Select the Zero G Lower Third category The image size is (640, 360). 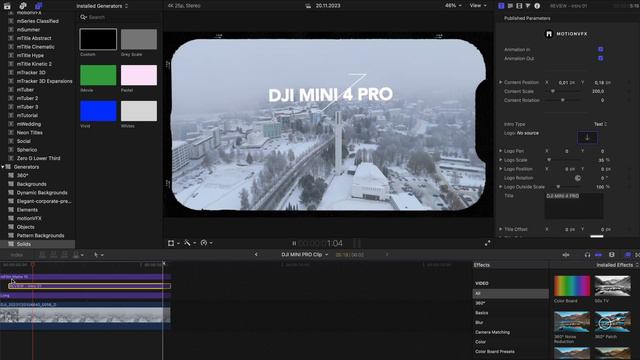pyautogui.click(x=38, y=158)
